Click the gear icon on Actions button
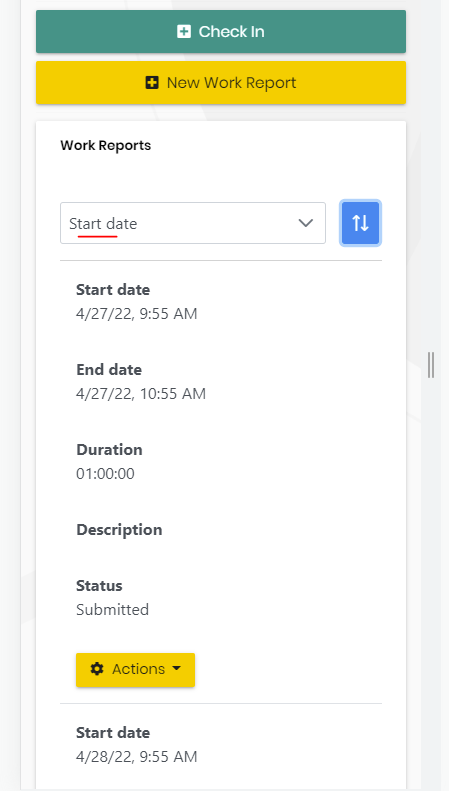This screenshot has height=791, width=449. (x=97, y=669)
